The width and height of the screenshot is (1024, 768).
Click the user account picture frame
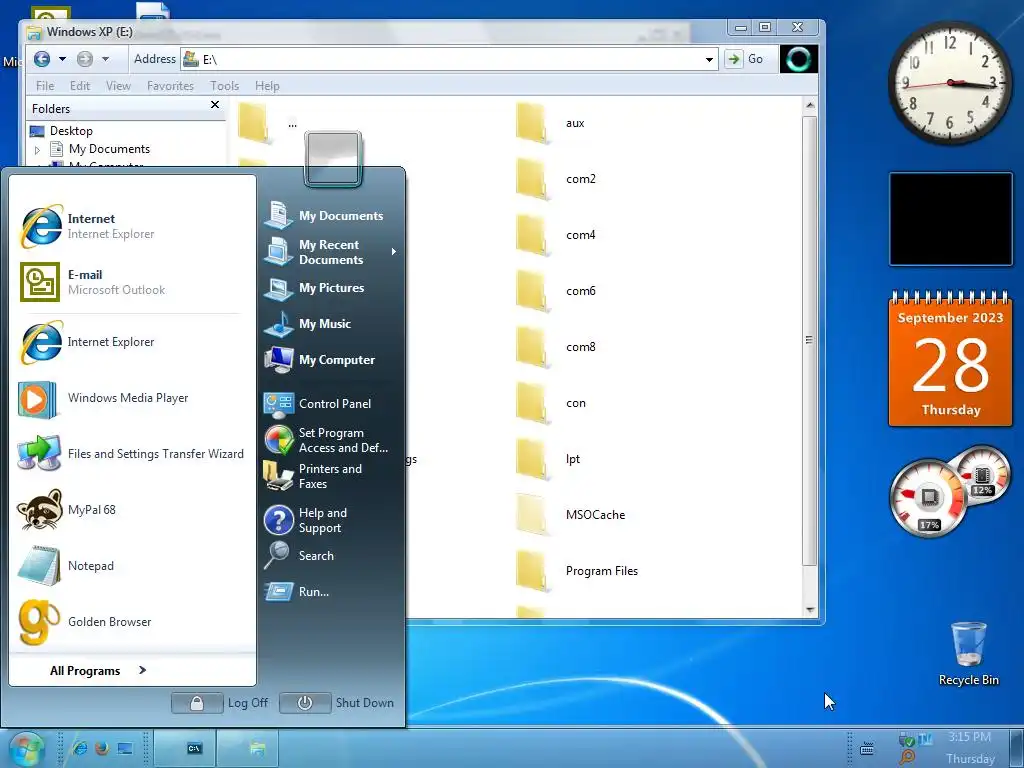[x=332, y=159]
